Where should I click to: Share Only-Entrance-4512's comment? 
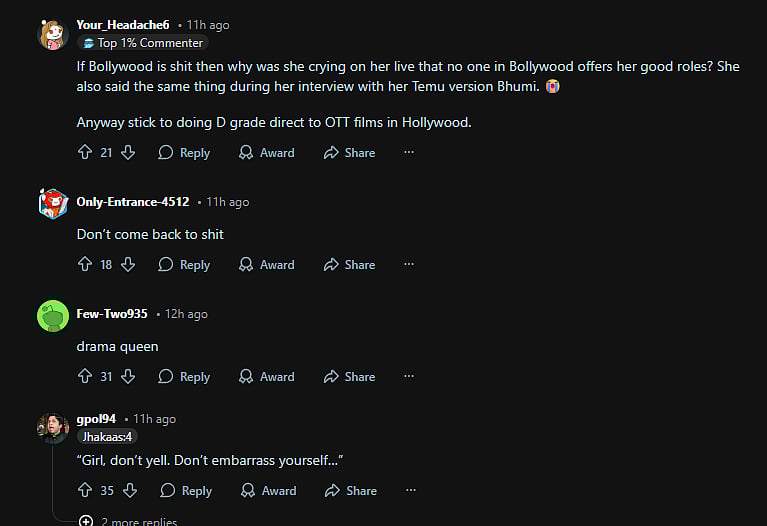(349, 265)
